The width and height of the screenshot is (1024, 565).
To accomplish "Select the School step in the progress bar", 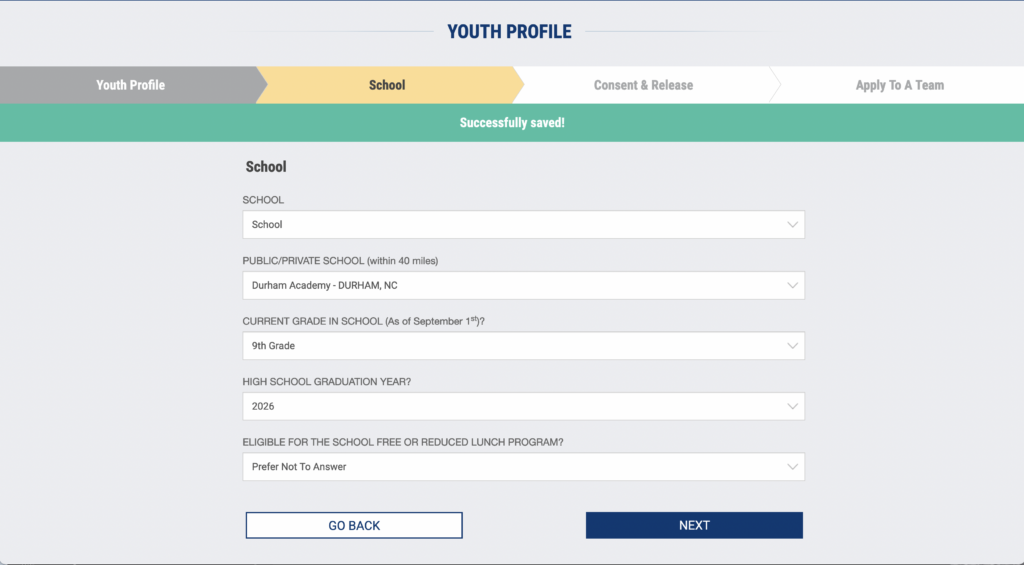I will (x=387, y=85).
